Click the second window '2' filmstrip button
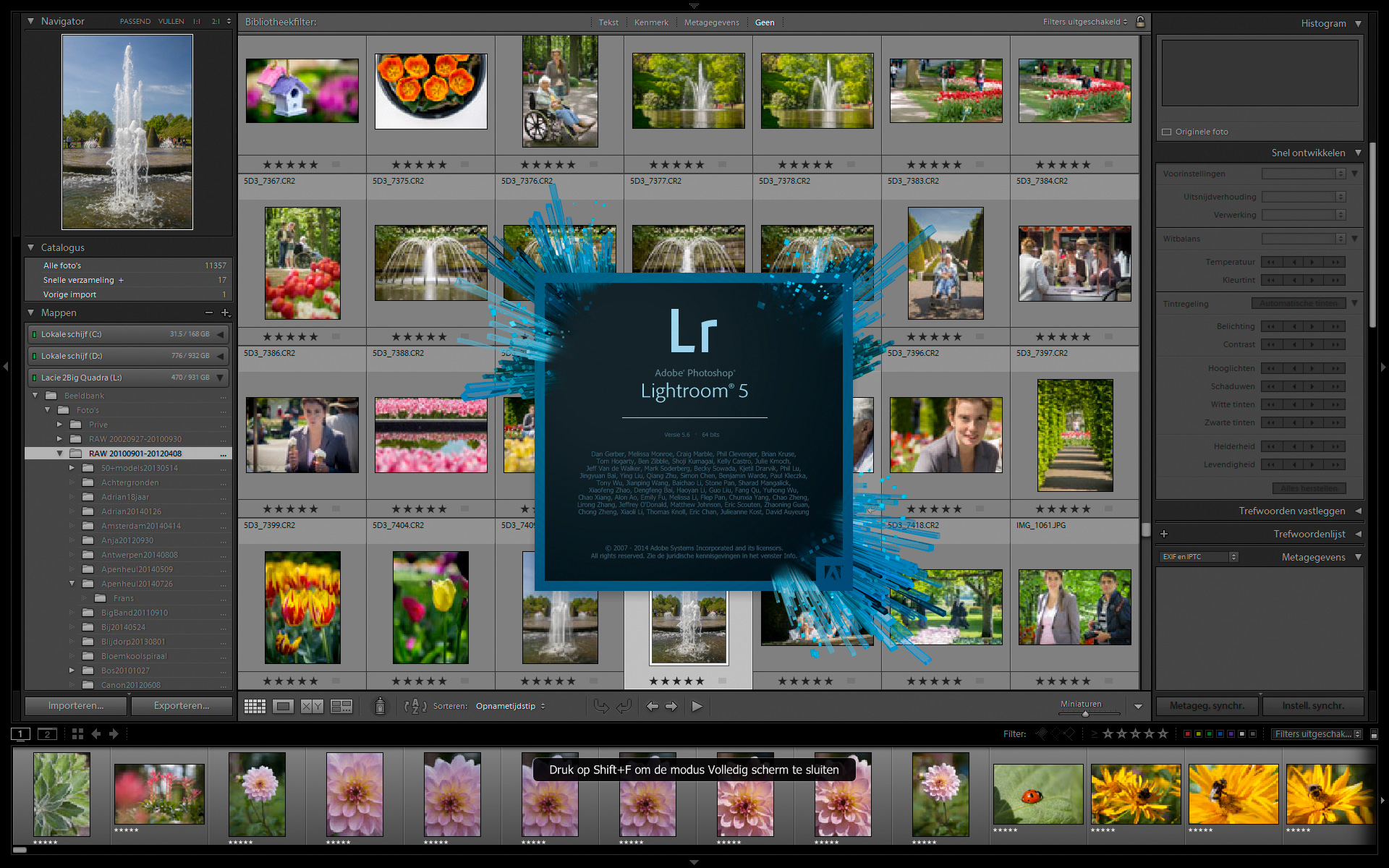Screen dimensions: 1389x868 pos(47,733)
